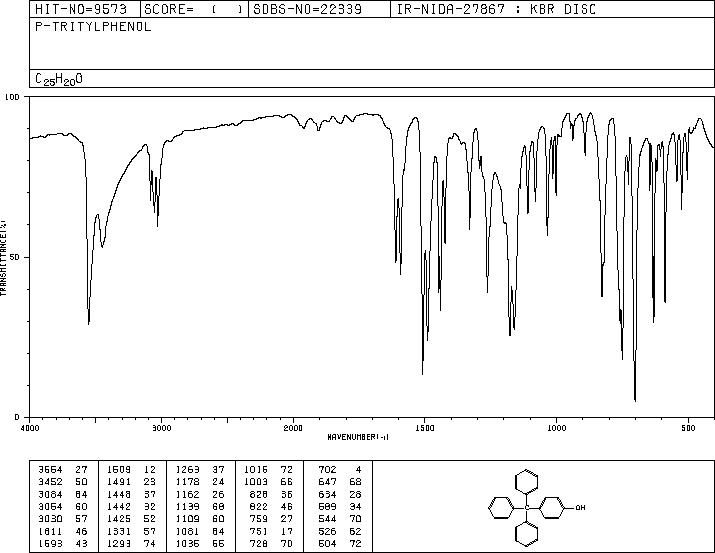This screenshot has height=553, width=715.
Task: Click the 100 tick label on y-axis
Action: coord(12,97)
